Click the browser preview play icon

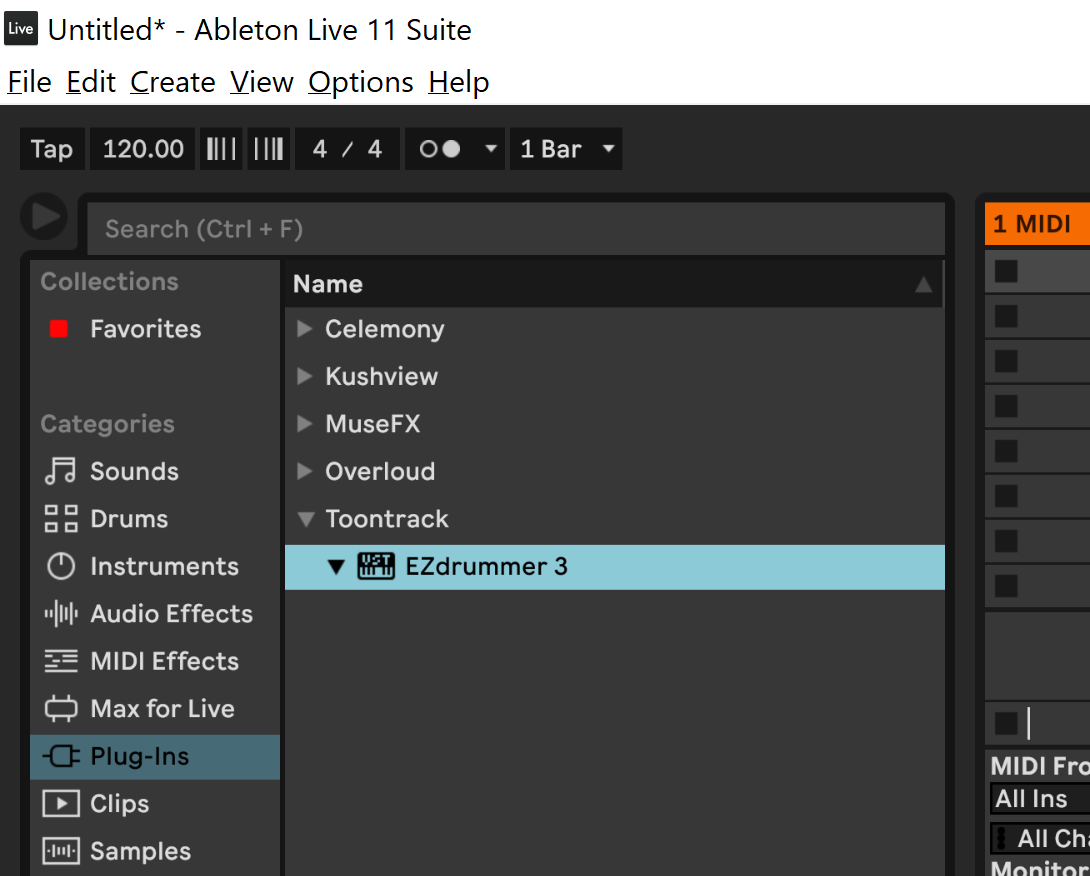(x=44, y=217)
